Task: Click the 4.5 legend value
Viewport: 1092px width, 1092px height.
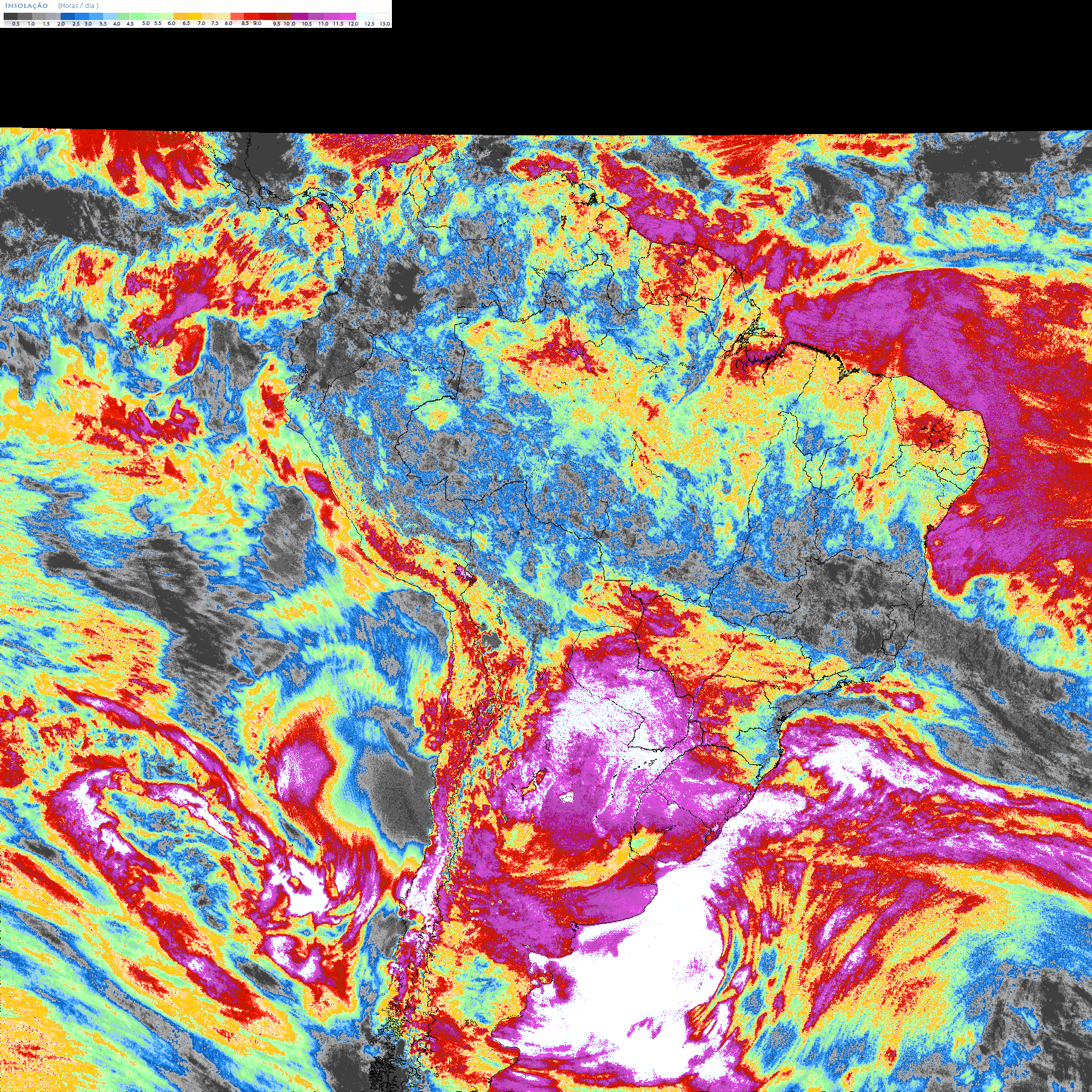Action: [130, 24]
